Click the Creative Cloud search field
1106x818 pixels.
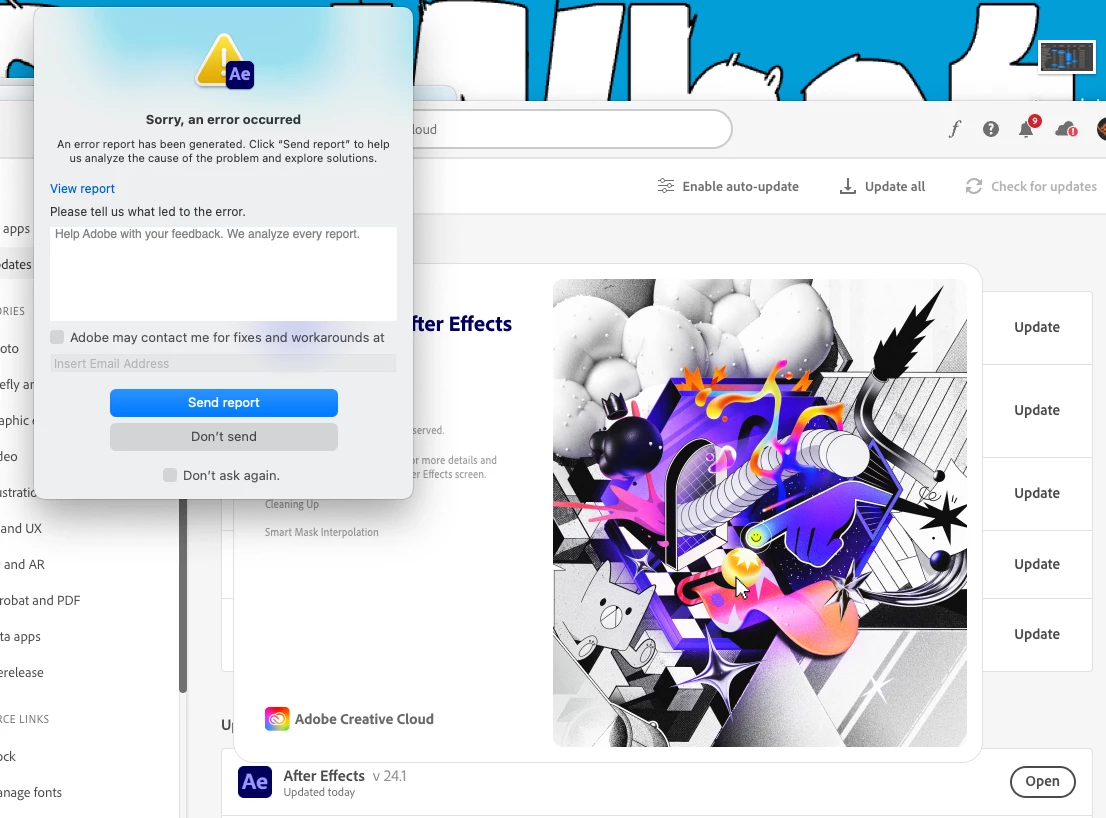pos(571,129)
